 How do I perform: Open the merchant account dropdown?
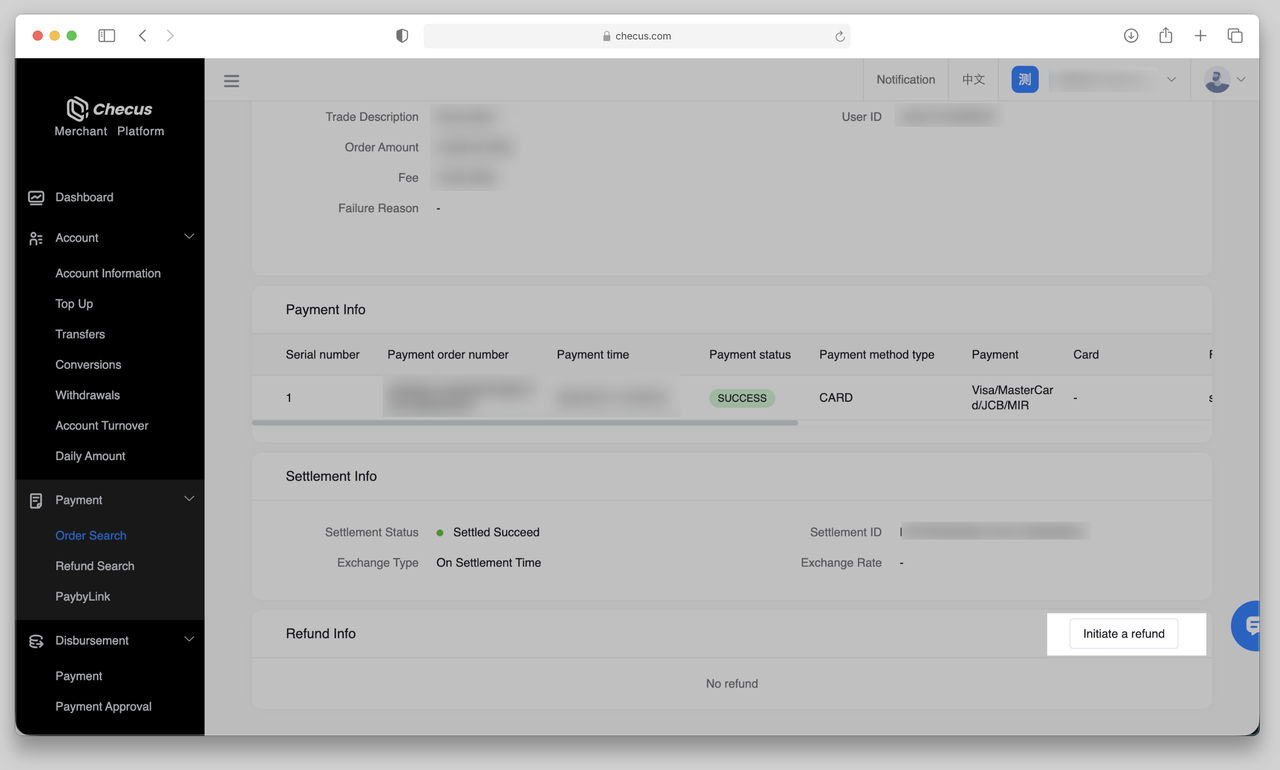click(x=1171, y=80)
